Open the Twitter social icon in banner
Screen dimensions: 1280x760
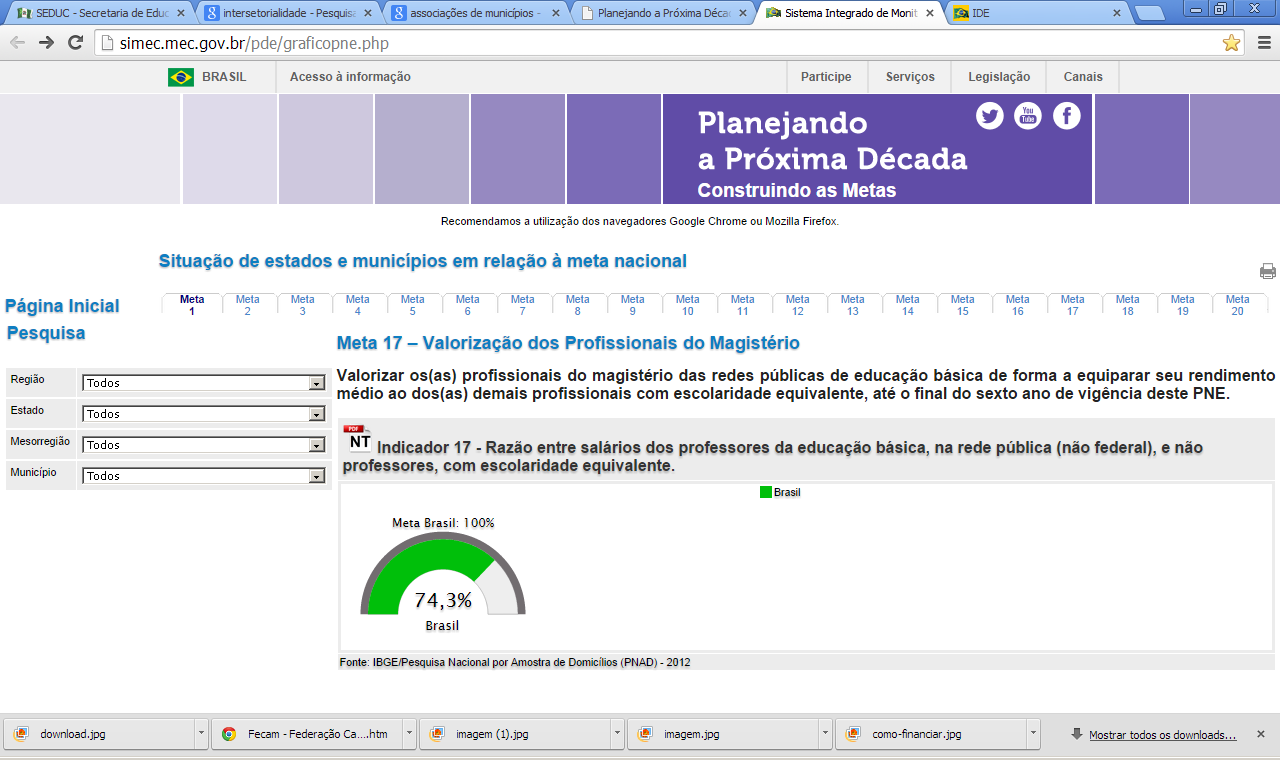[990, 116]
